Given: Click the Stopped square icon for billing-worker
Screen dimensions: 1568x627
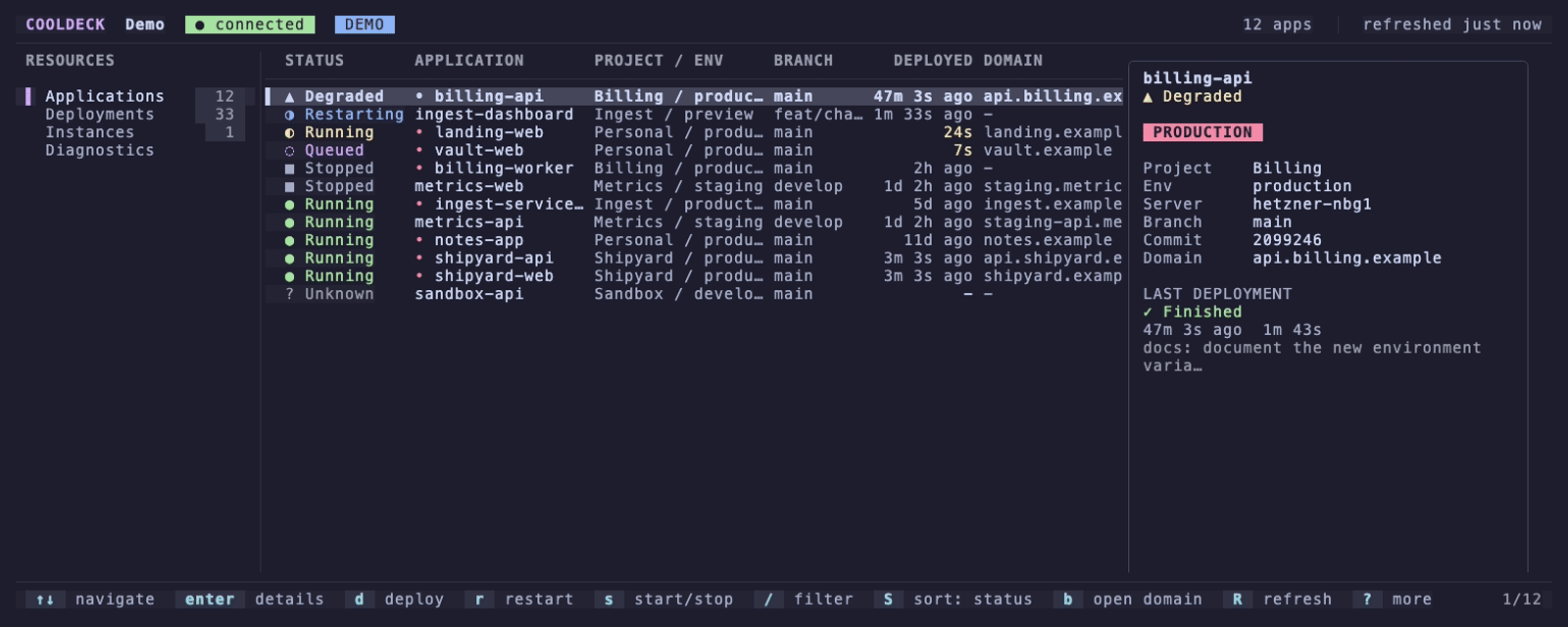Looking at the screenshot, I should coord(289,169).
